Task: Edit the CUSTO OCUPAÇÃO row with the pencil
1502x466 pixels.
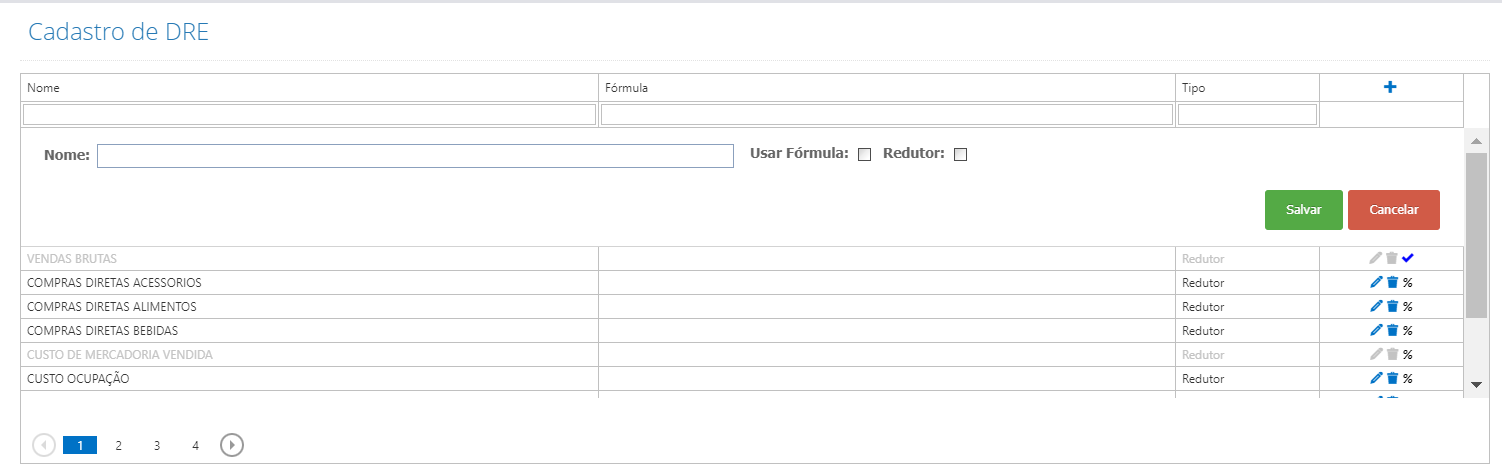Action: (1376, 378)
